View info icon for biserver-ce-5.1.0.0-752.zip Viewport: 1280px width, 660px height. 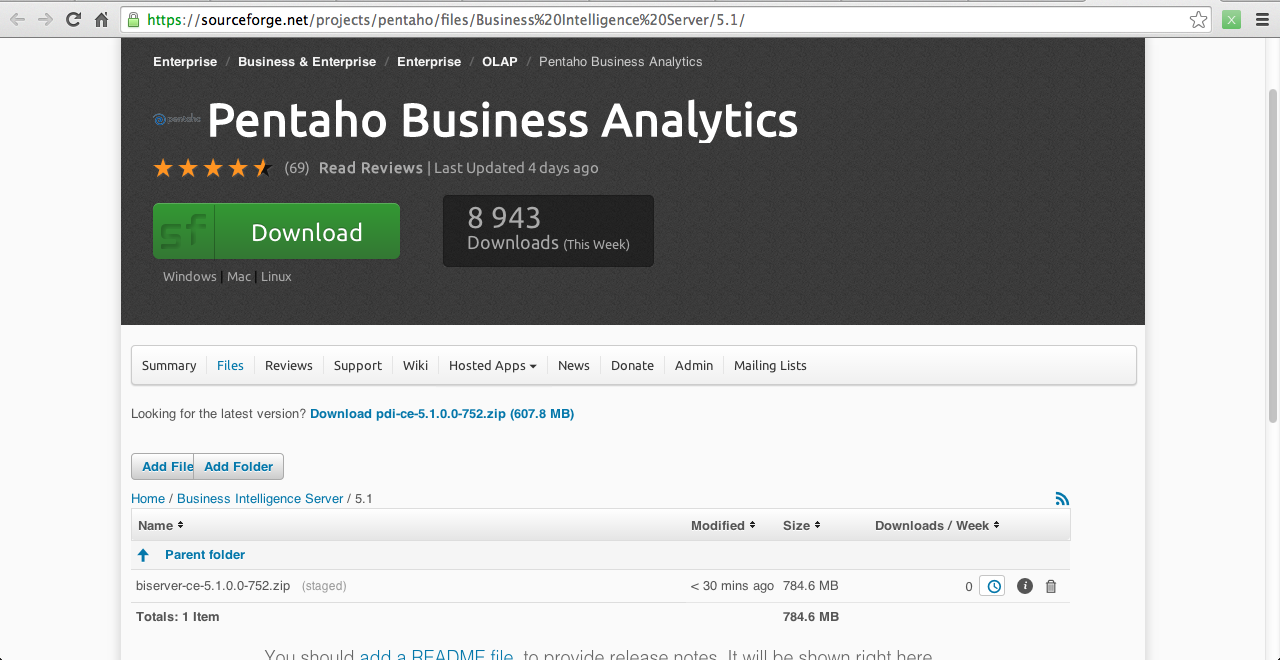1025,586
